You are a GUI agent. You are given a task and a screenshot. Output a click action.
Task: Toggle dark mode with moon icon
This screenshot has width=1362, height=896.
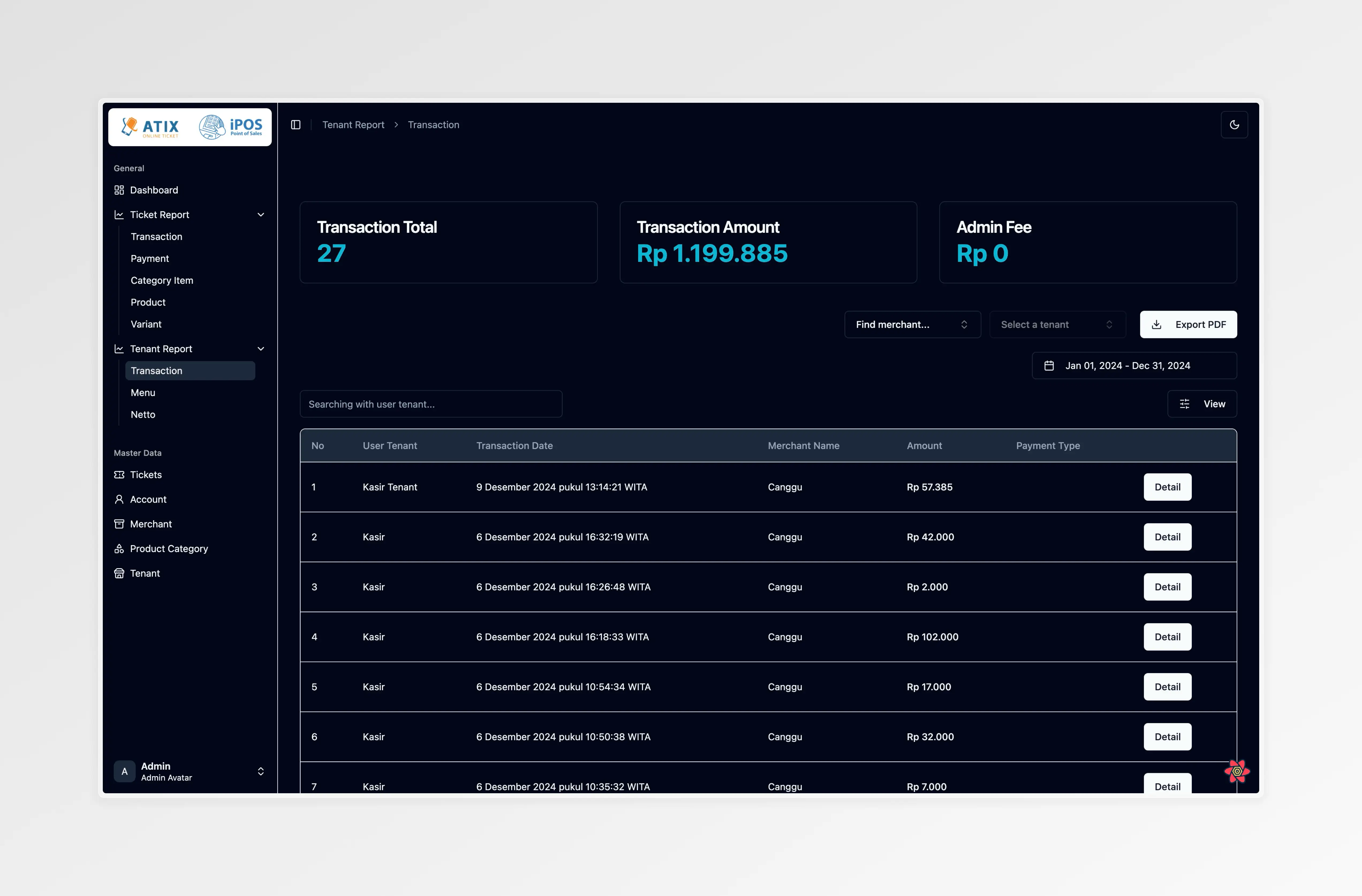click(1234, 125)
